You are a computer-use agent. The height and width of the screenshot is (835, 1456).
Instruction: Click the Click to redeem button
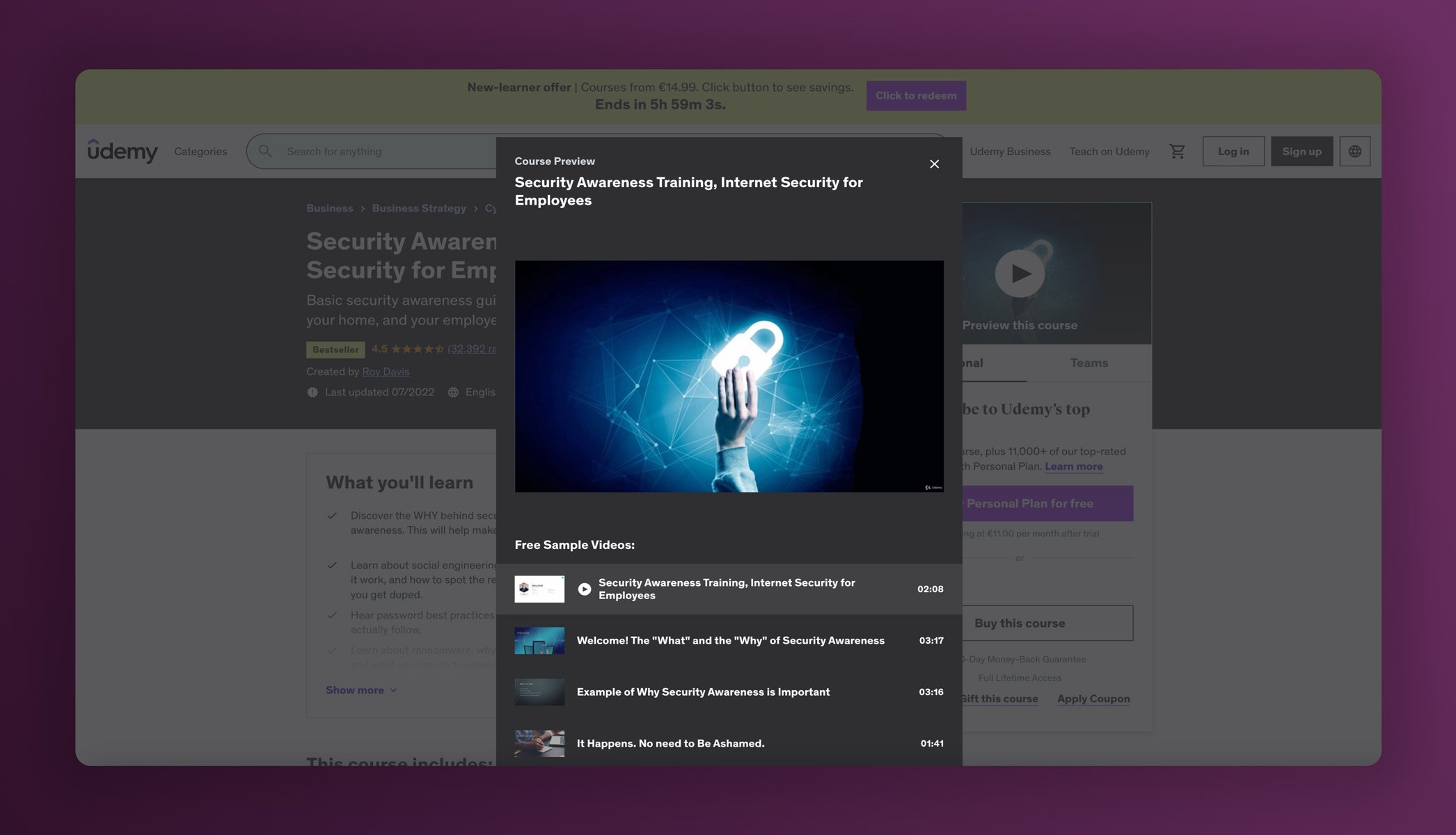pos(916,95)
